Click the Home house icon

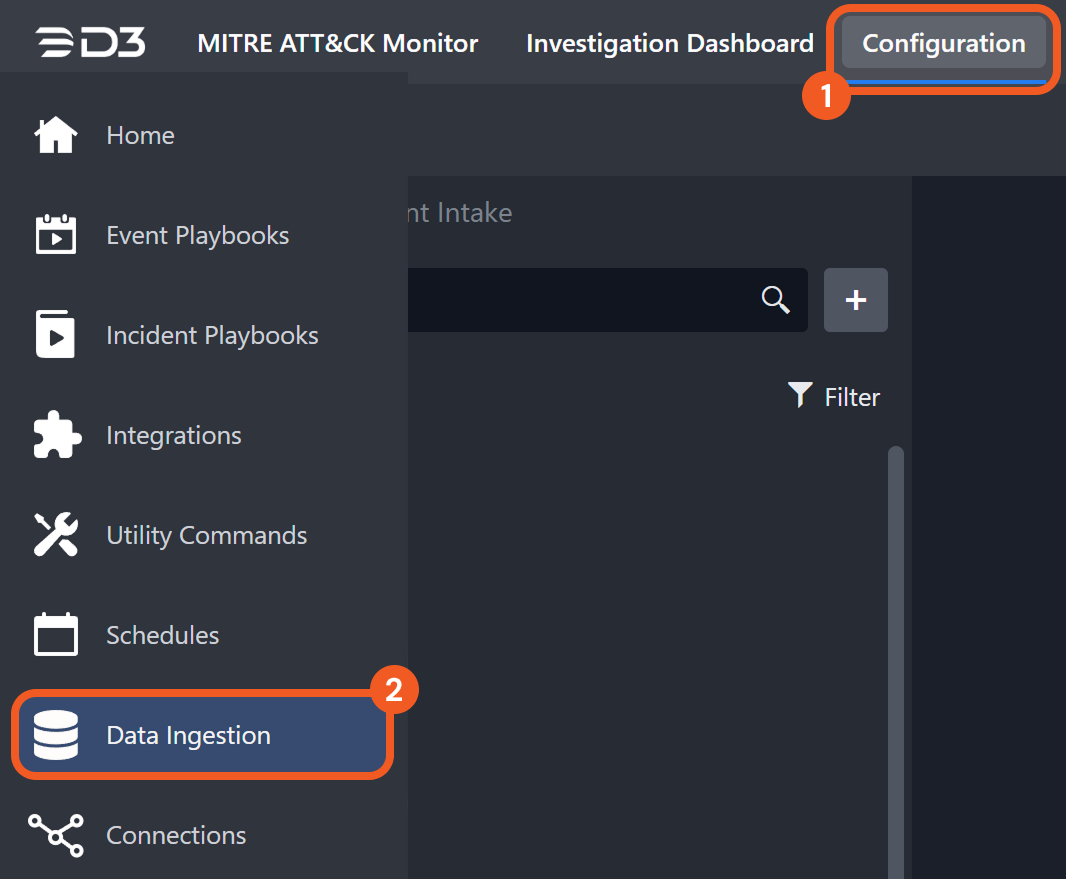56,135
